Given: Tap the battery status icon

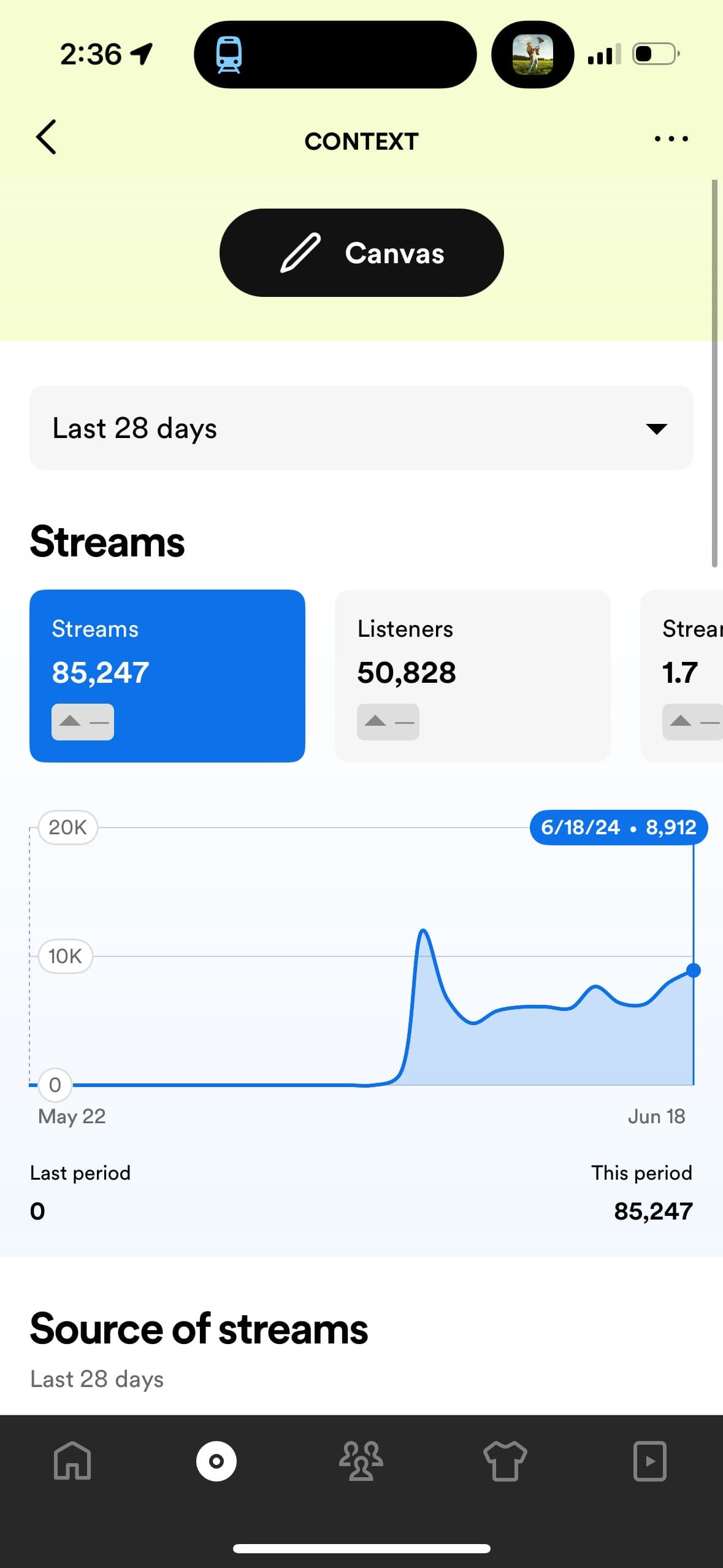Looking at the screenshot, I should point(656,54).
